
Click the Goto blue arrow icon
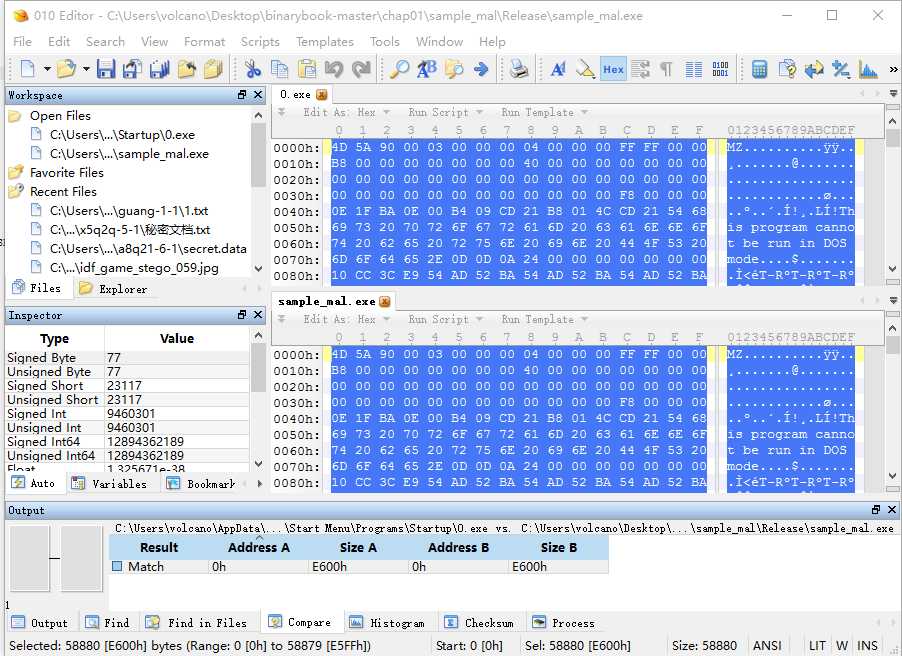tap(481, 70)
